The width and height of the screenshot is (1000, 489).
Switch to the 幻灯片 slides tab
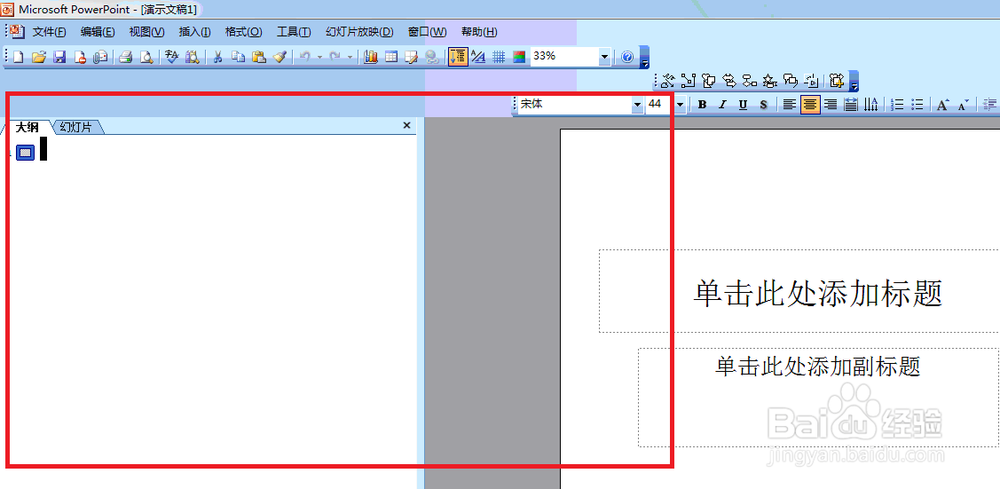[75, 127]
